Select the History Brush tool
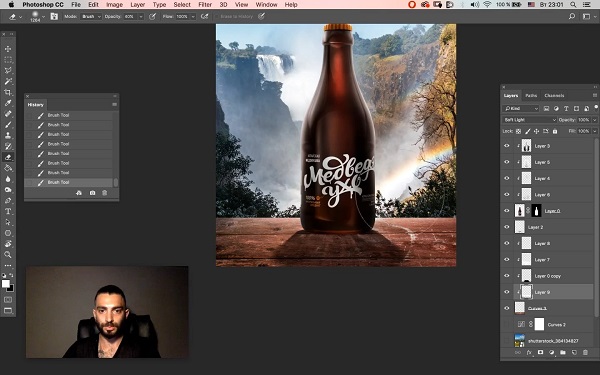The image size is (600, 375). coord(8,146)
